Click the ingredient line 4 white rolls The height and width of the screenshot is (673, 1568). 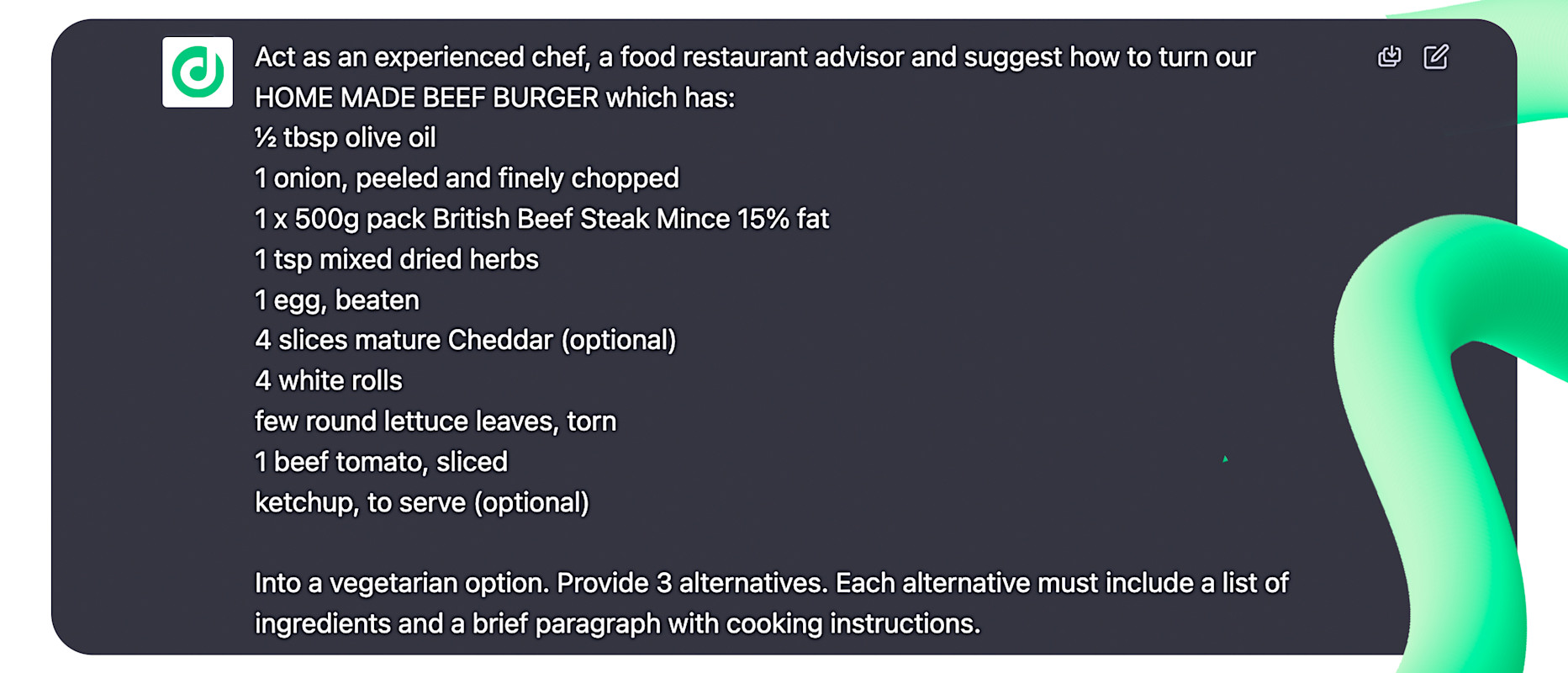(328, 380)
